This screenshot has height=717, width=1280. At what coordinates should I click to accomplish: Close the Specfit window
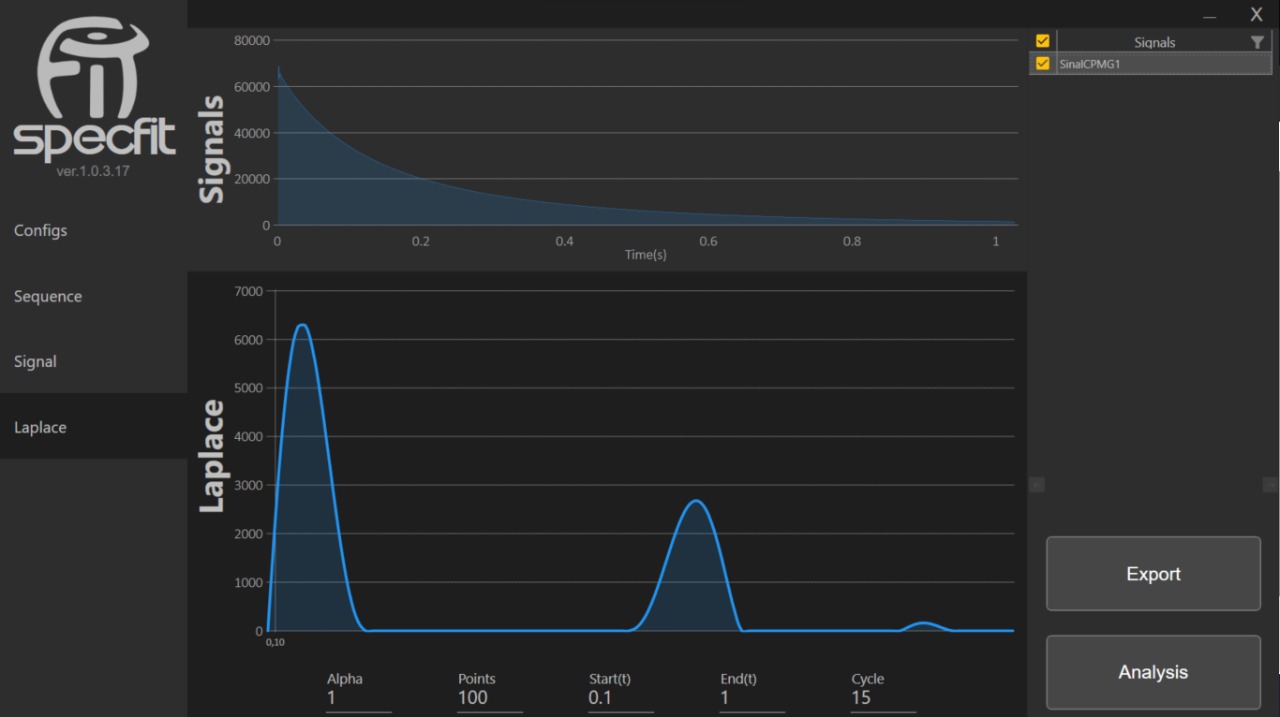[x=1256, y=15]
